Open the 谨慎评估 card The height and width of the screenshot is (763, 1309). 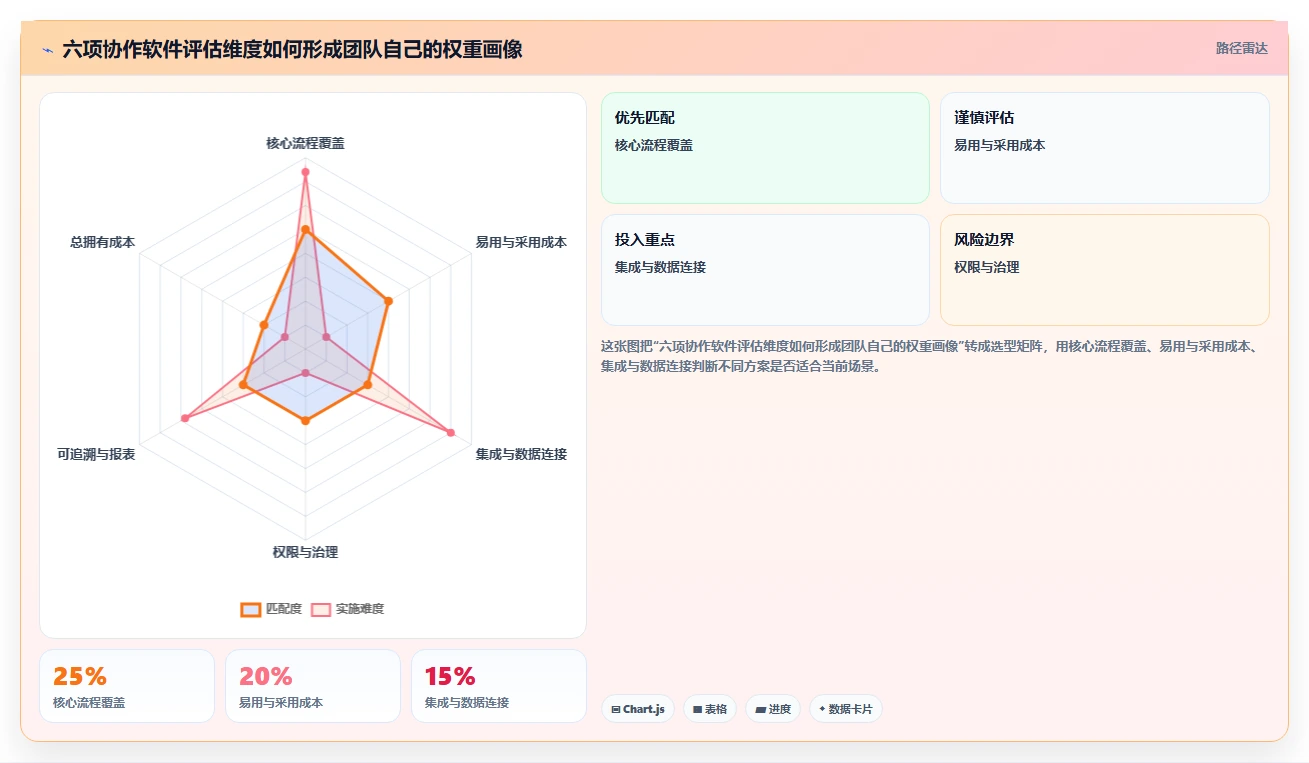point(1105,148)
